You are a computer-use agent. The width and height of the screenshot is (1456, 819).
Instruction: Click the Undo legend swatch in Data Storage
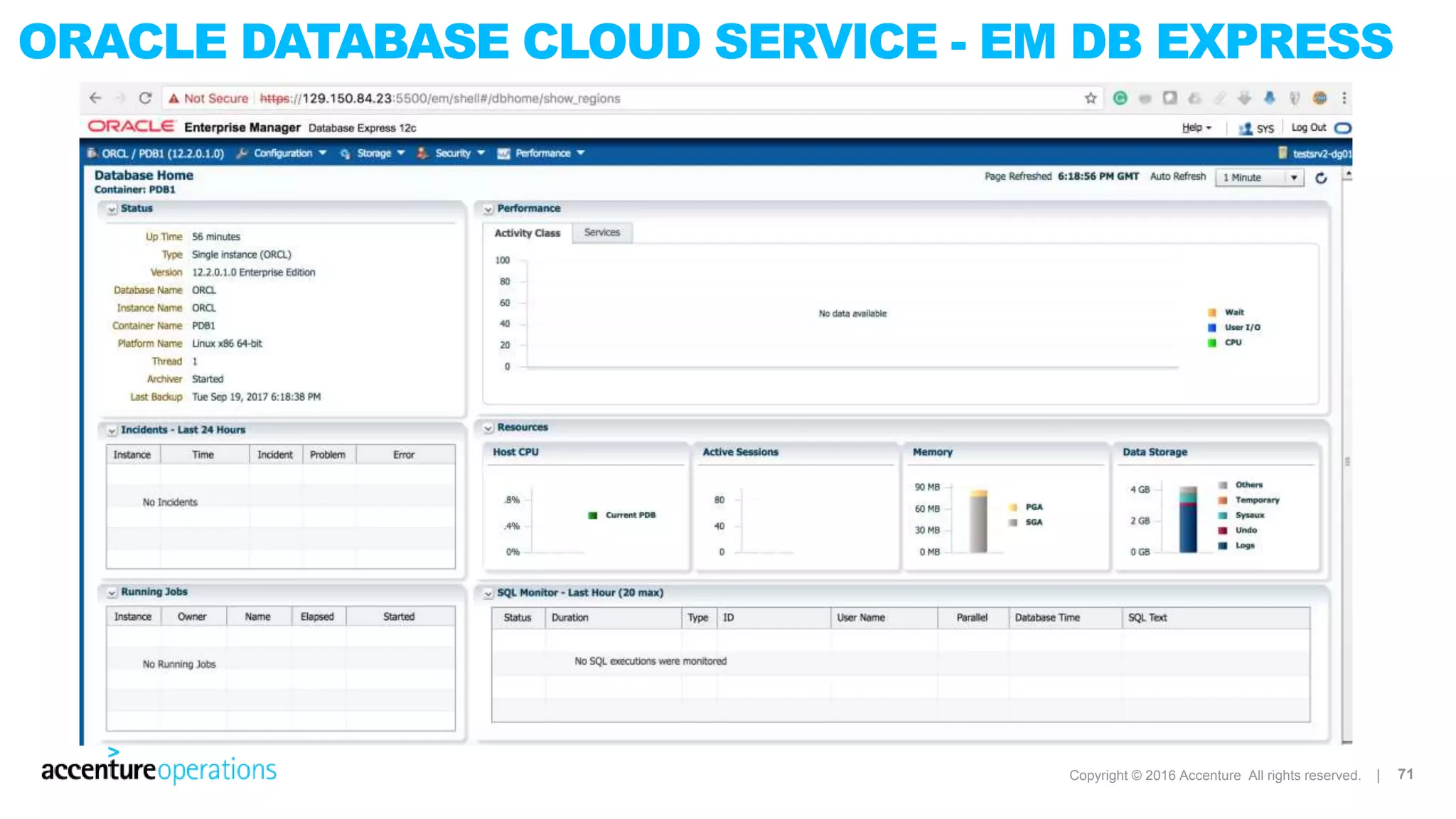(1222, 530)
